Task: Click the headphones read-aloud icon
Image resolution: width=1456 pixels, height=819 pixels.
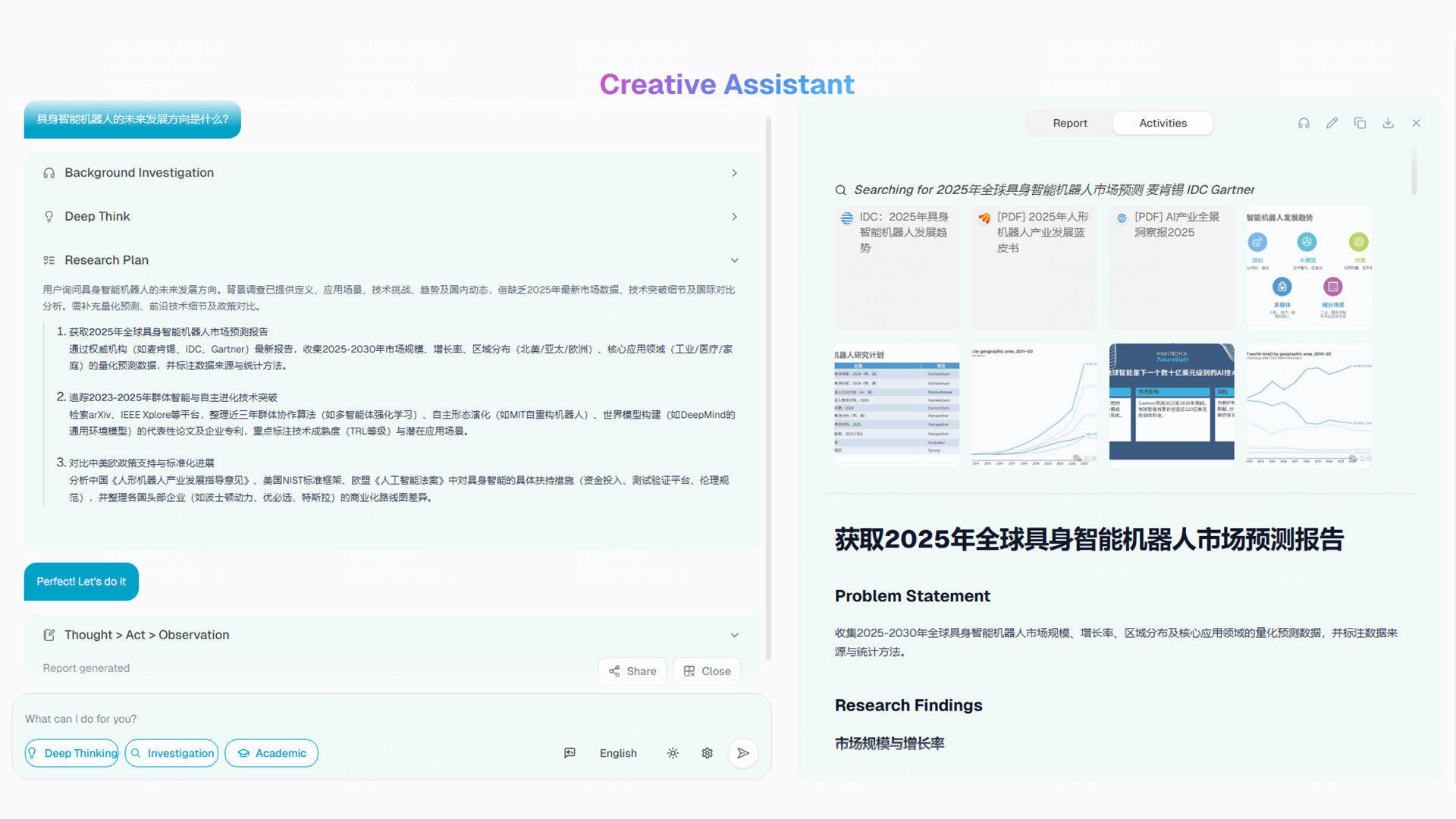Action: [x=1304, y=122]
